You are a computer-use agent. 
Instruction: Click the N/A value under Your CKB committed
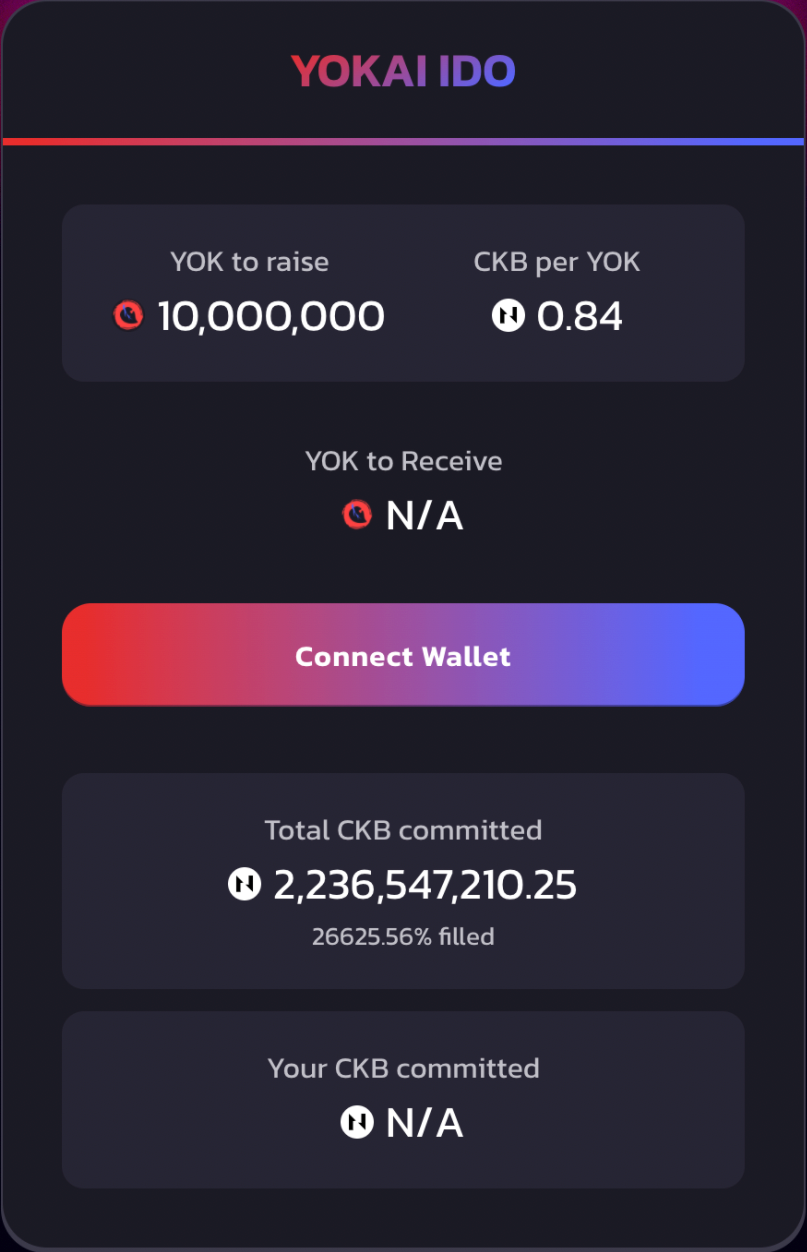click(x=424, y=1123)
